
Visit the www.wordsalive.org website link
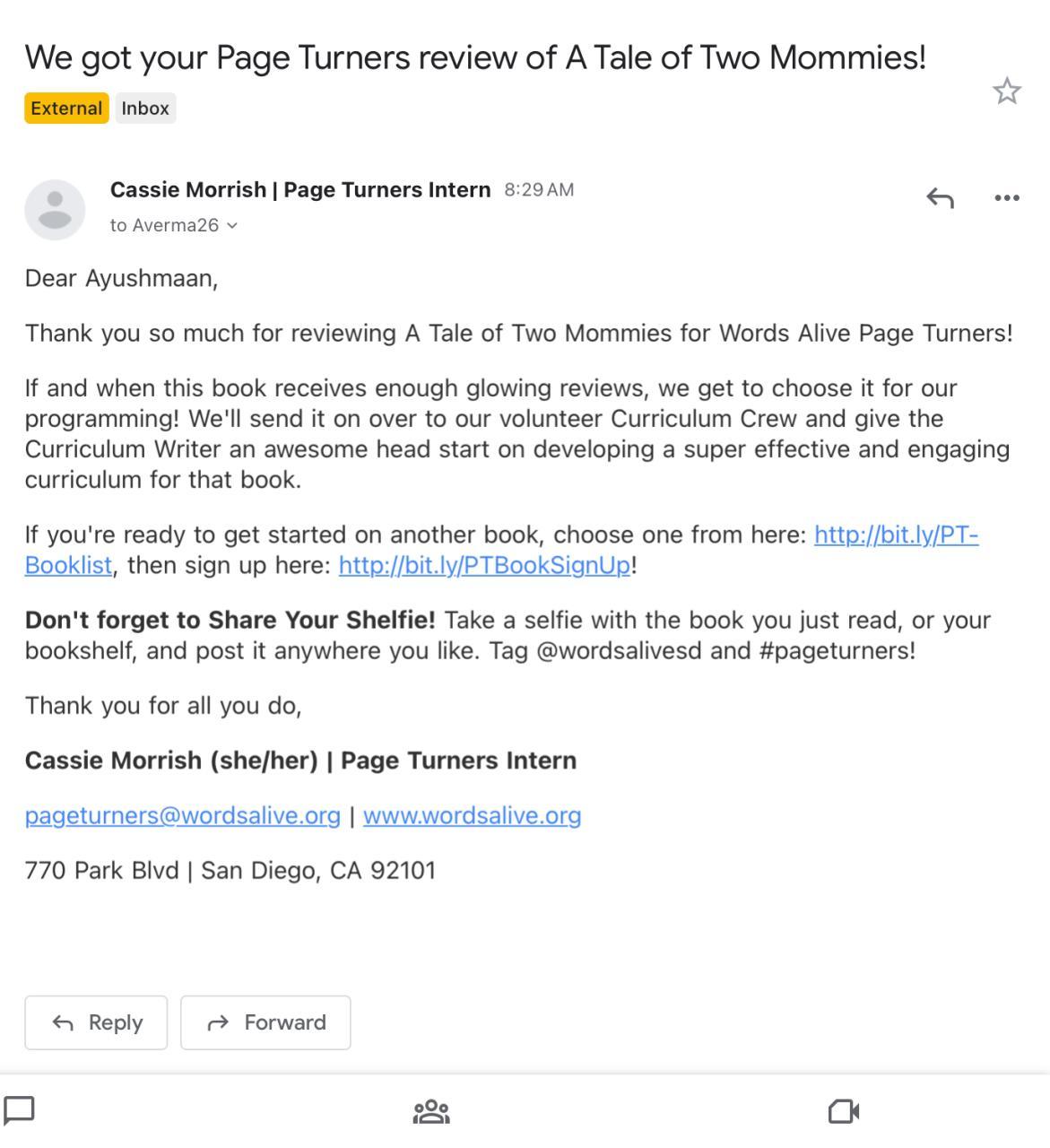click(473, 815)
